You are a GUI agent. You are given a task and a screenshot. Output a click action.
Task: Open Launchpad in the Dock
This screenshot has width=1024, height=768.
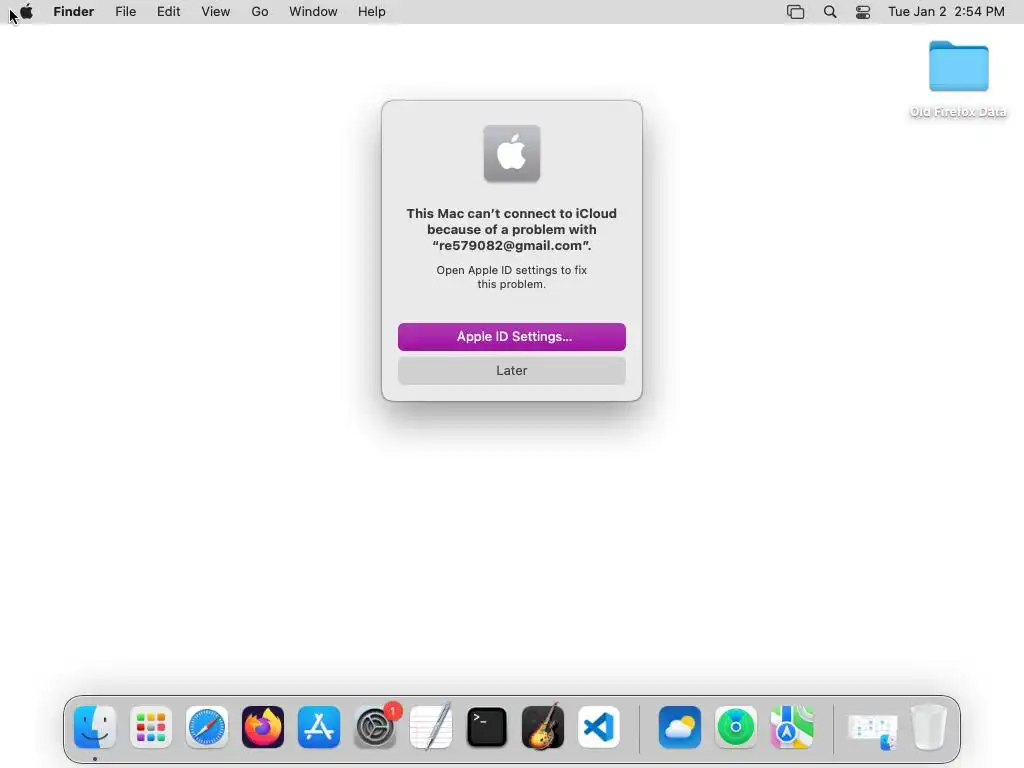pyautogui.click(x=151, y=727)
